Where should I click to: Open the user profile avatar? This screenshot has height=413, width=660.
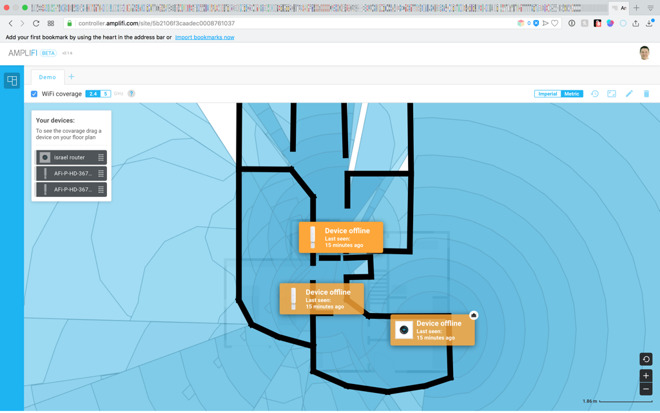pyautogui.click(x=644, y=53)
